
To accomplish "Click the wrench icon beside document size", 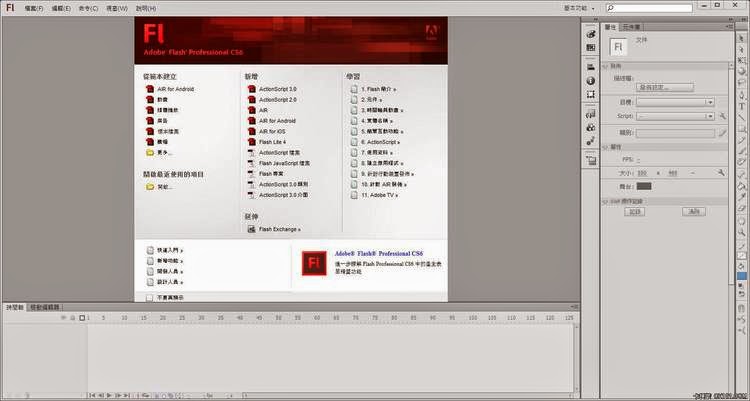I will point(721,173).
